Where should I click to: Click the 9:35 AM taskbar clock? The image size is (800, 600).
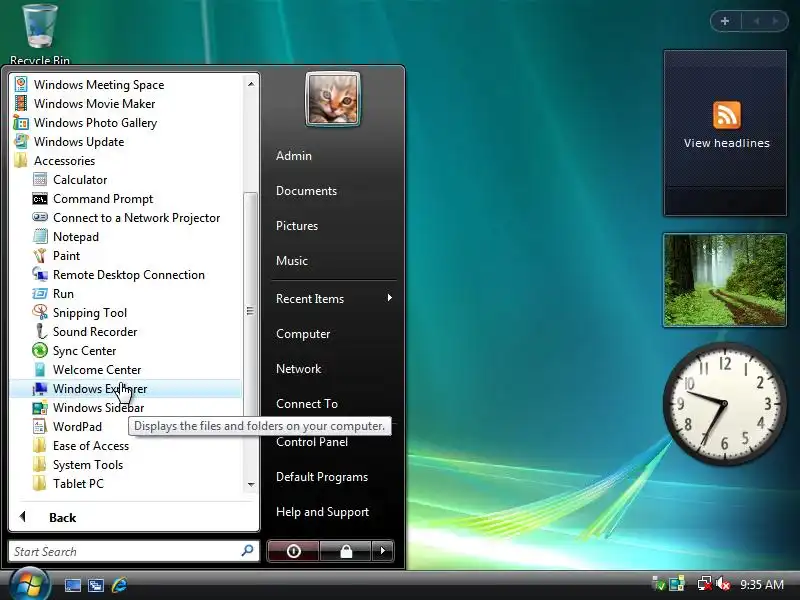coord(762,584)
